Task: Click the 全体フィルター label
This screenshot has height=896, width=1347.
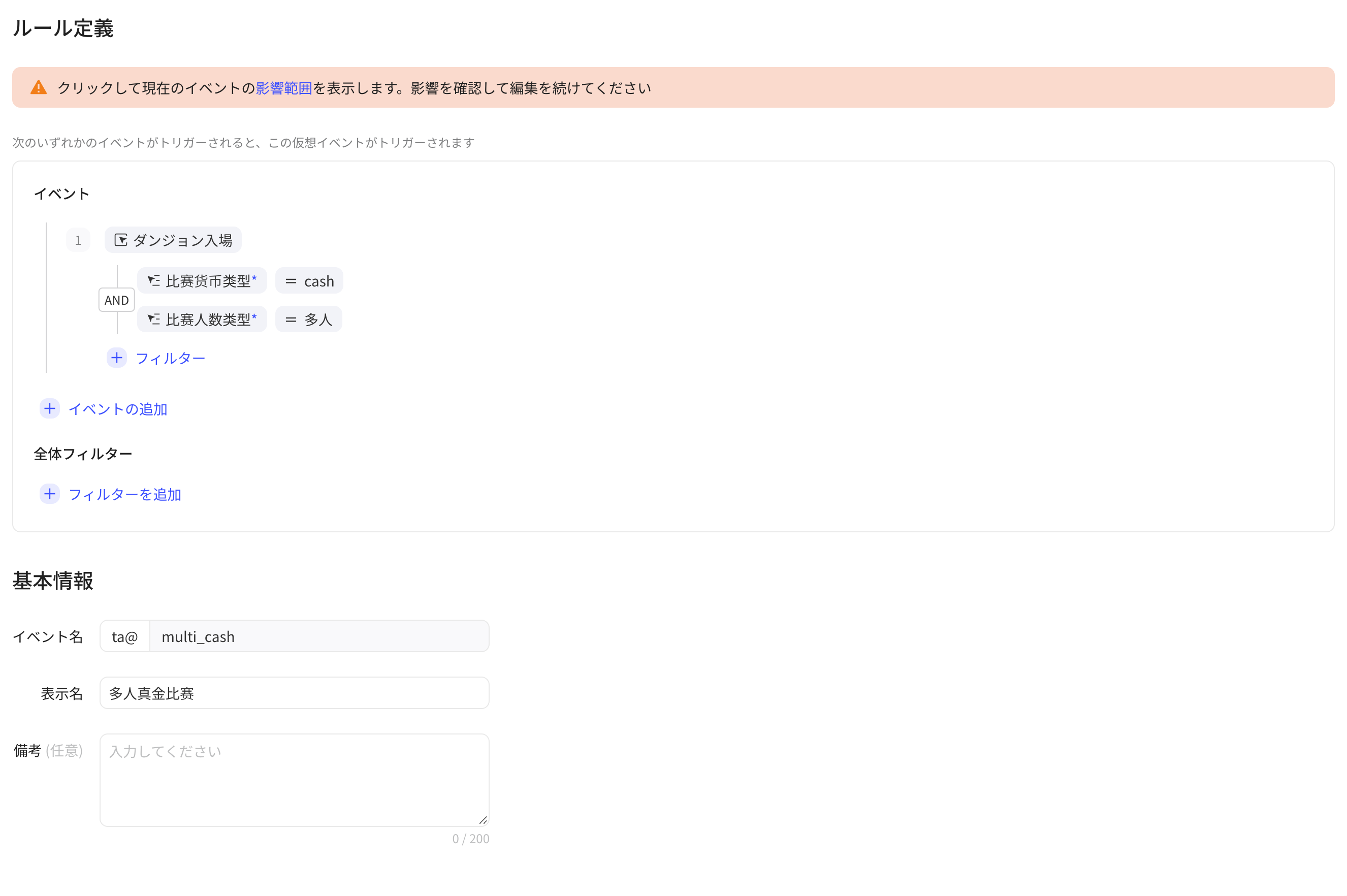Action: (x=83, y=454)
